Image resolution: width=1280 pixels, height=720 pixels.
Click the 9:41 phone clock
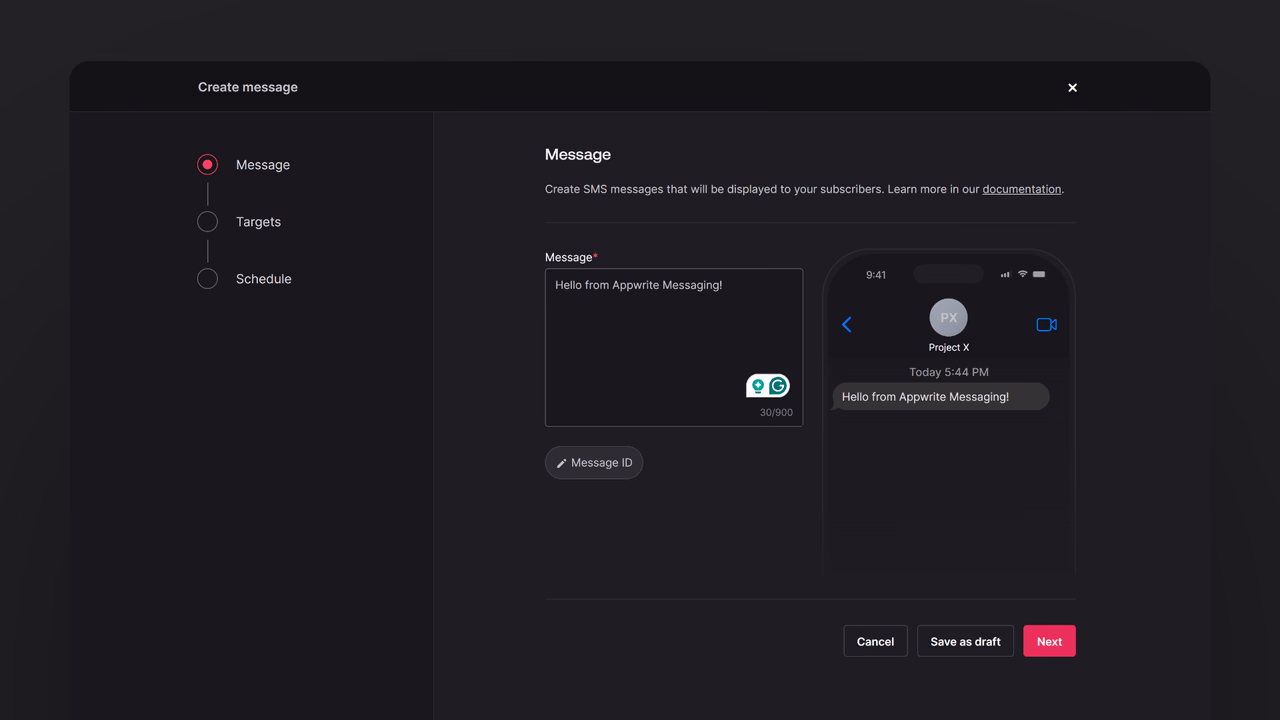tap(876, 275)
